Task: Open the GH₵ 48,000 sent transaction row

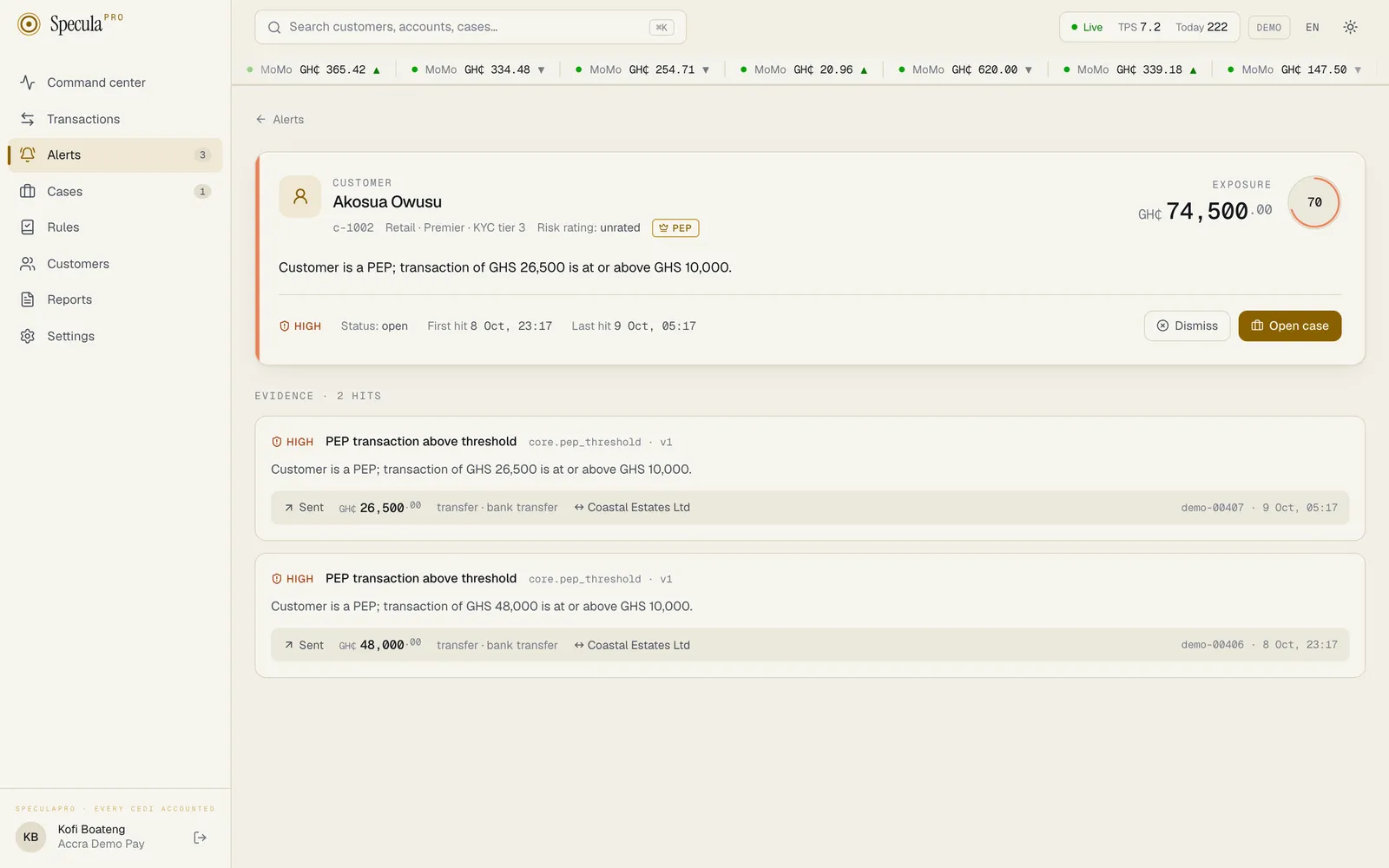Action: pyautogui.click(x=810, y=645)
